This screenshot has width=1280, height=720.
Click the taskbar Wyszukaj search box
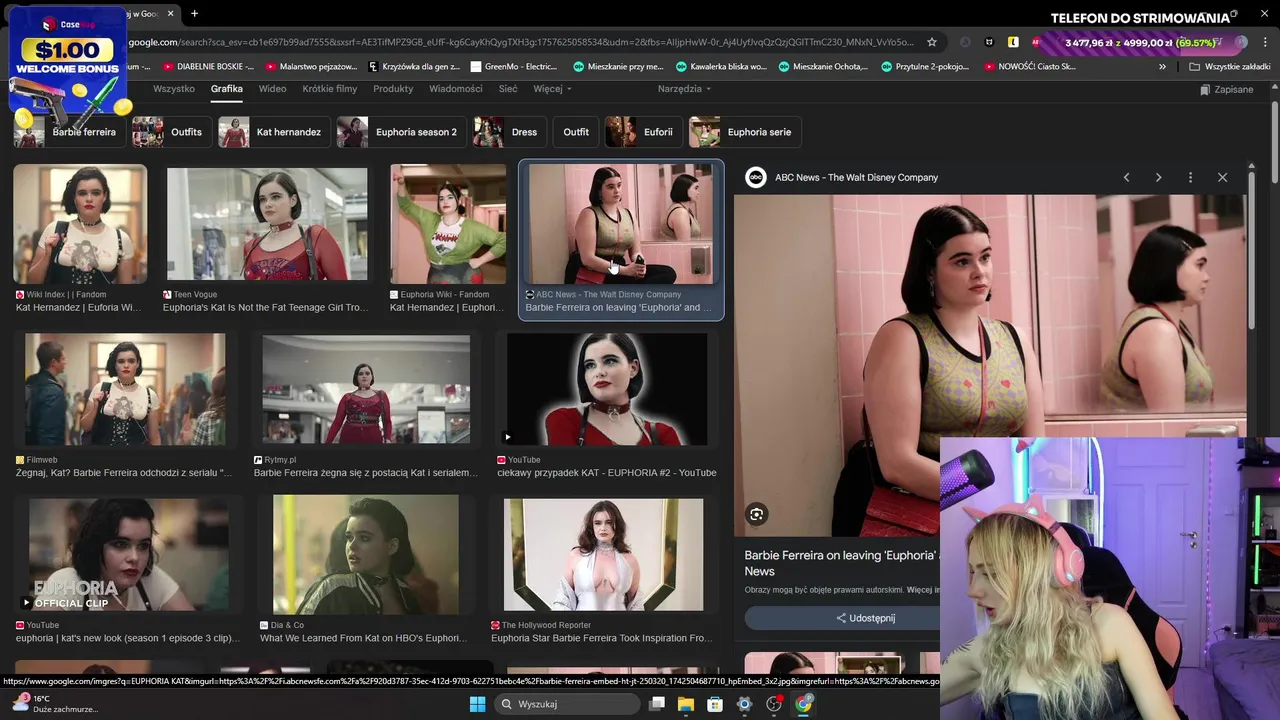tap(568, 704)
